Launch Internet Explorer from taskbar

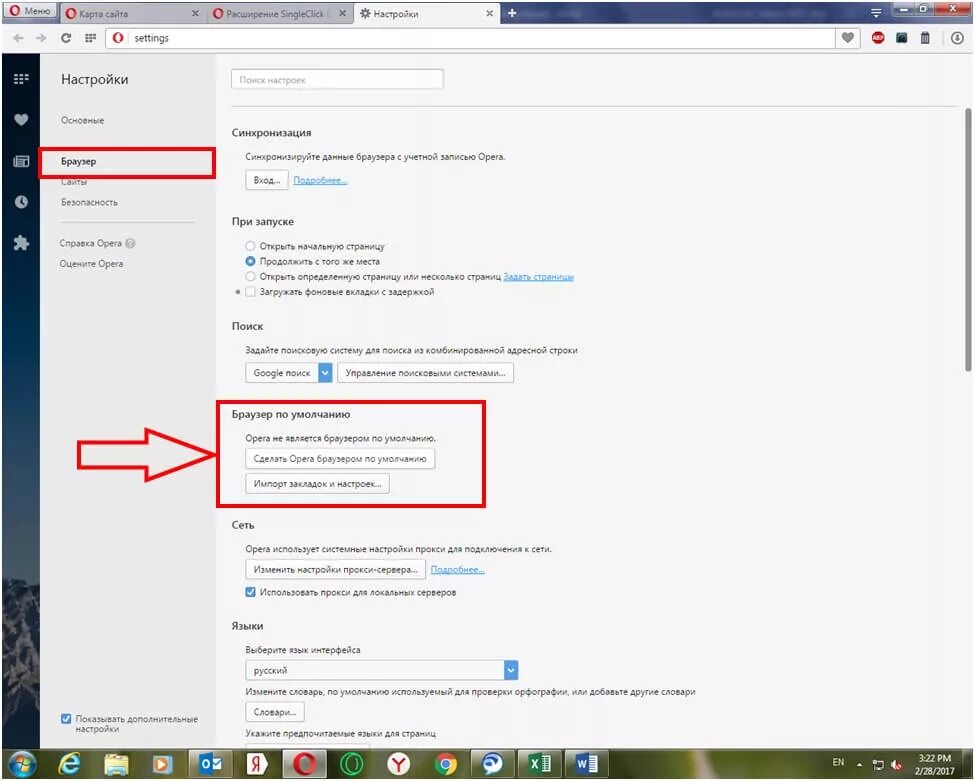click(69, 764)
